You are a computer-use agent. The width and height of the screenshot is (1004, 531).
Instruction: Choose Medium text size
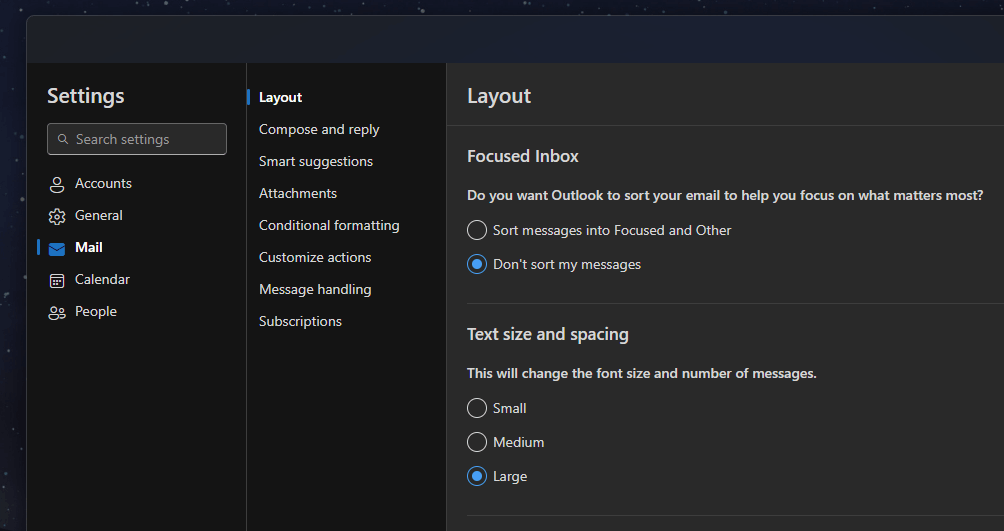[477, 443]
